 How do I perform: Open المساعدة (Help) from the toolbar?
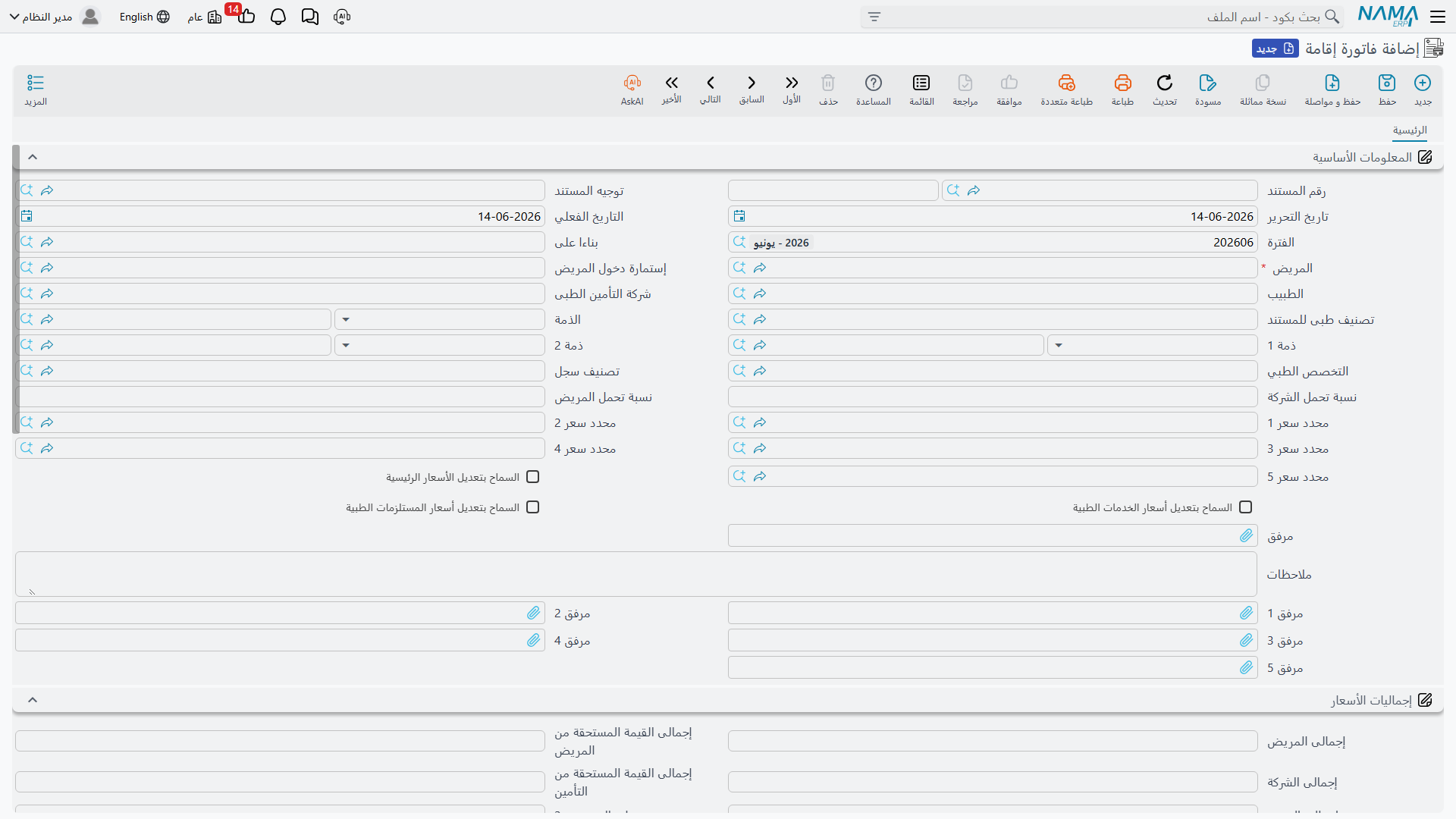click(874, 83)
